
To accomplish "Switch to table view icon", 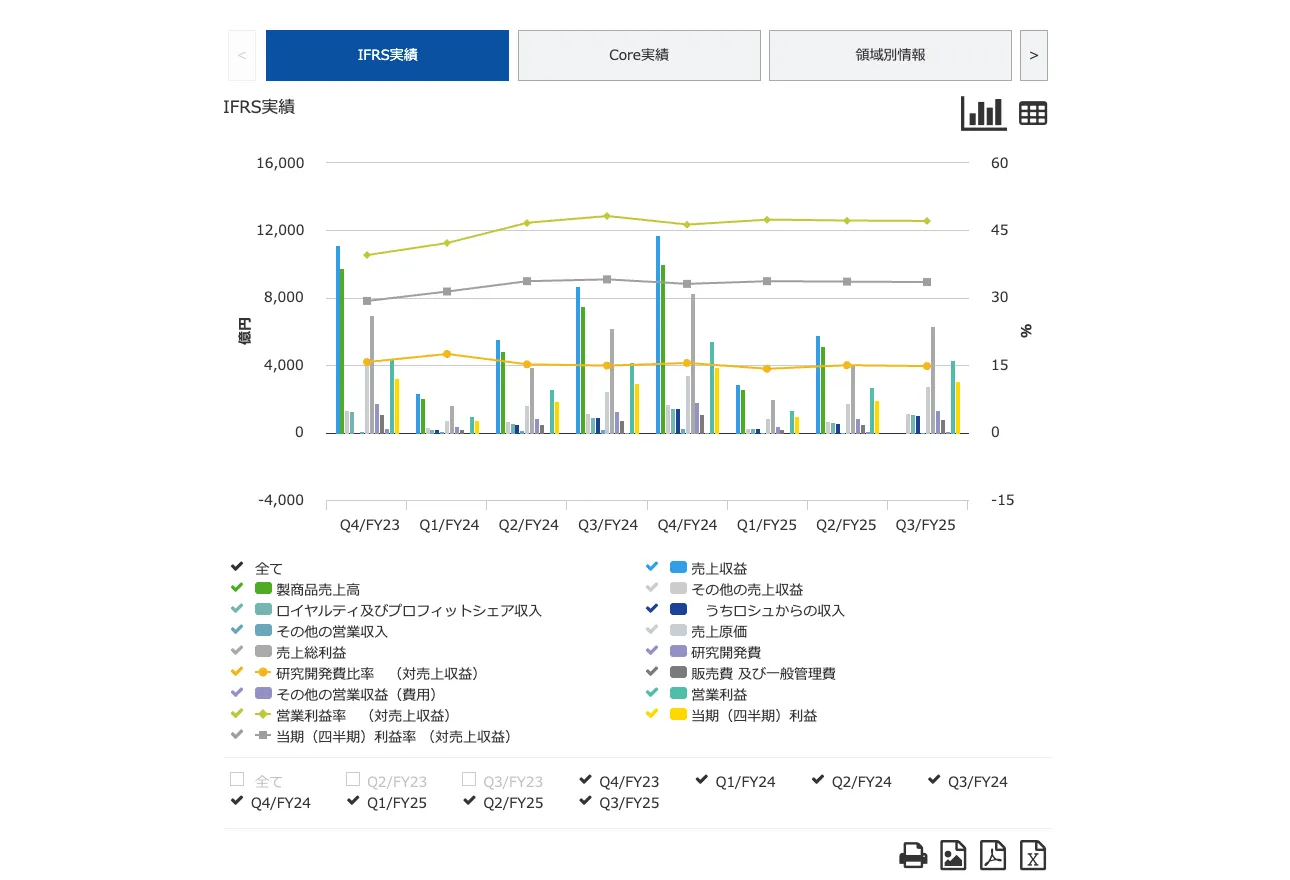I will (x=1033, y=113).
